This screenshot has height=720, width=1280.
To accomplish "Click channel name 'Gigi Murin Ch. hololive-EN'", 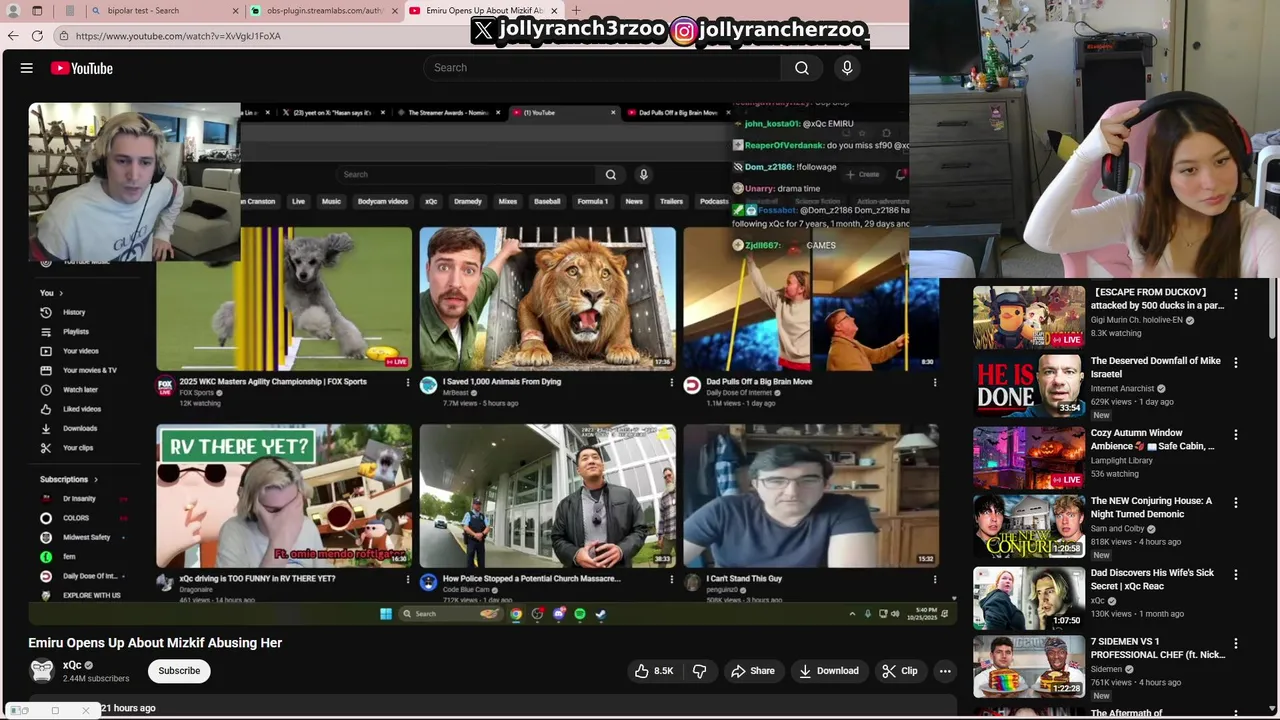I will [1136, 320].
